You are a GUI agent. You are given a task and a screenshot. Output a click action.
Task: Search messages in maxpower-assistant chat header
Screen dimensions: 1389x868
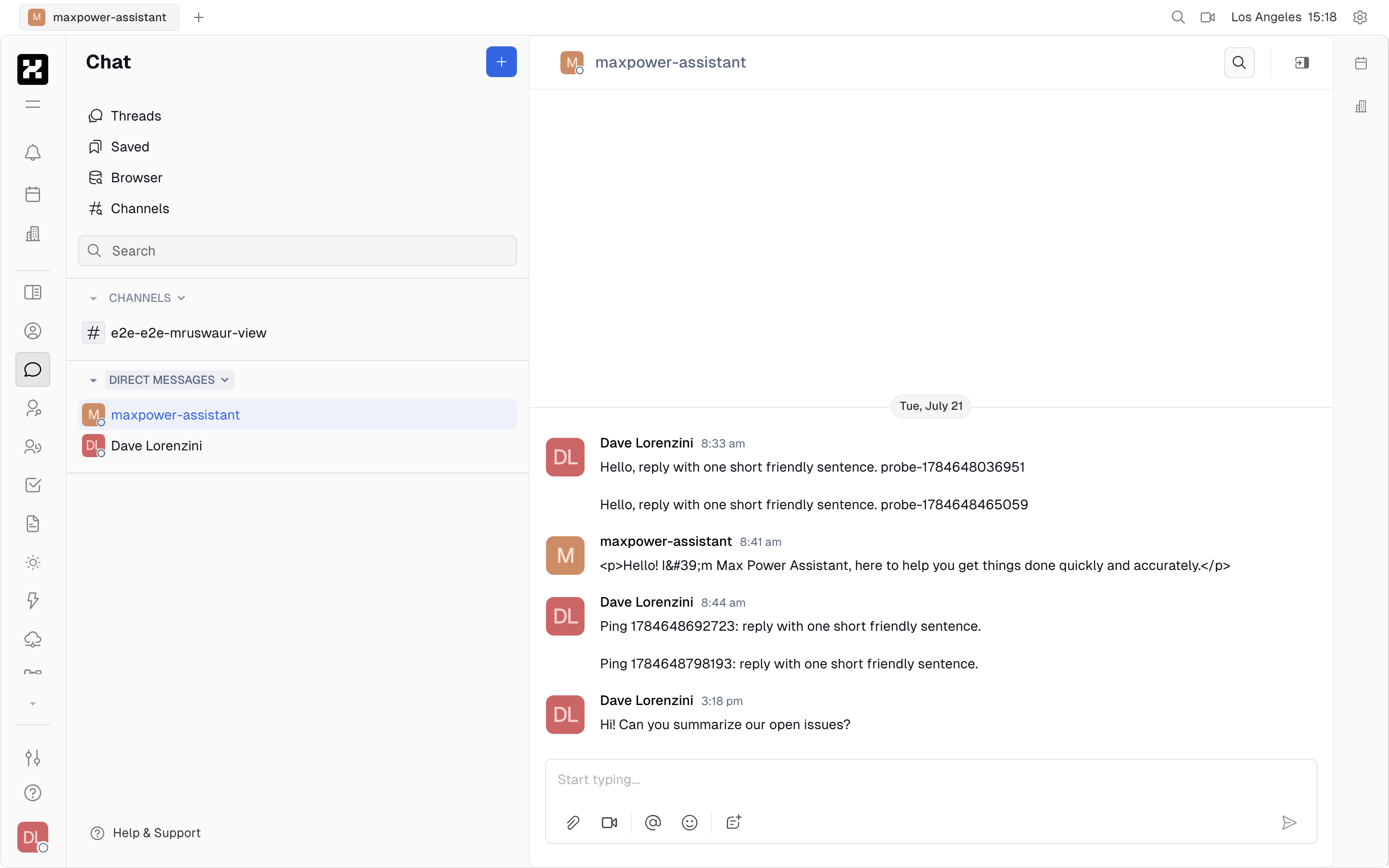[x=1239, y=62]
